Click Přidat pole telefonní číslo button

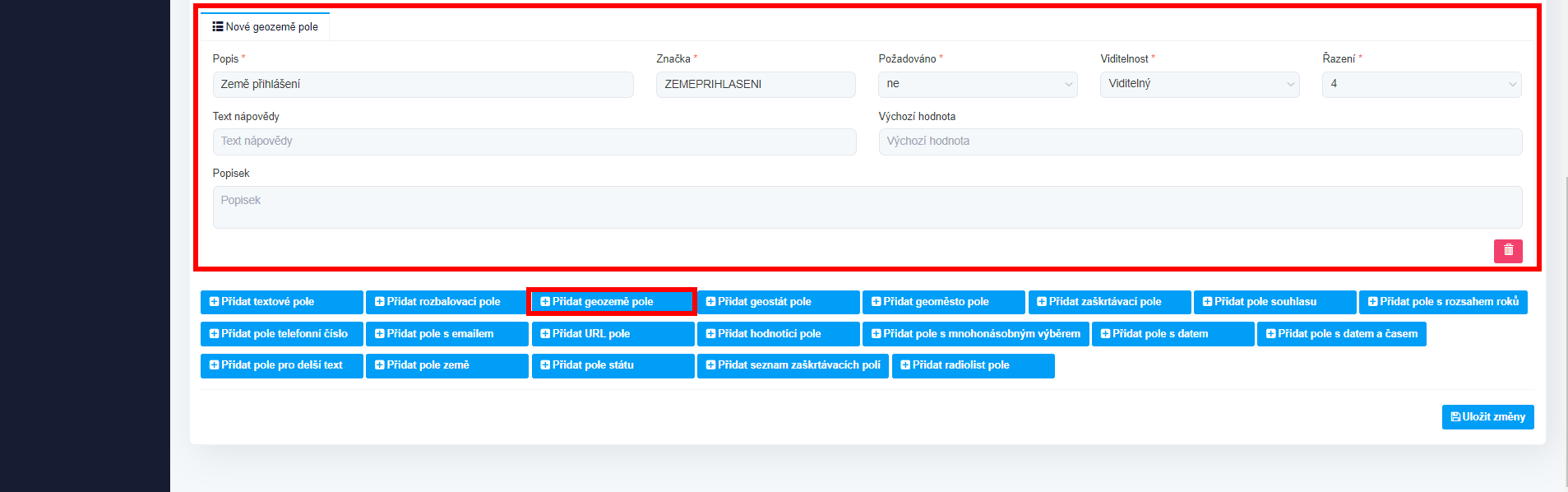(281, 334)
